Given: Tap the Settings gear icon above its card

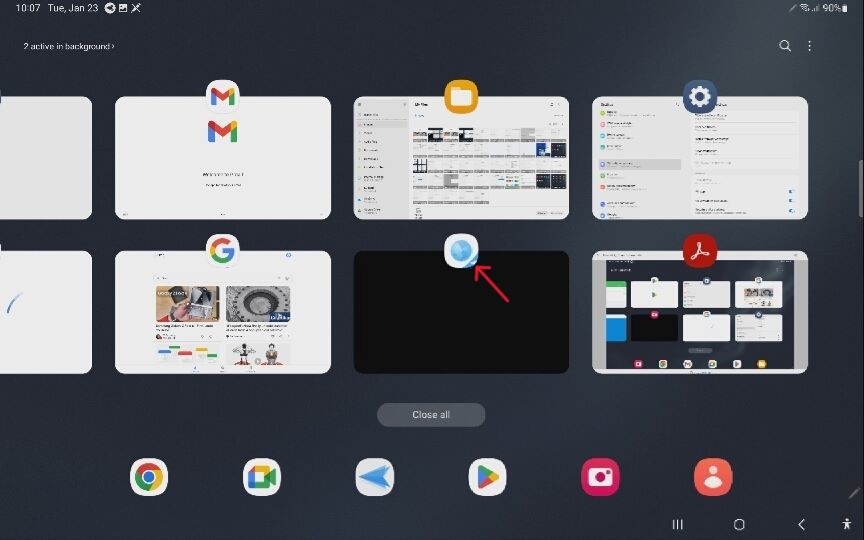Looking at the screenshot, I should (700, 96).
